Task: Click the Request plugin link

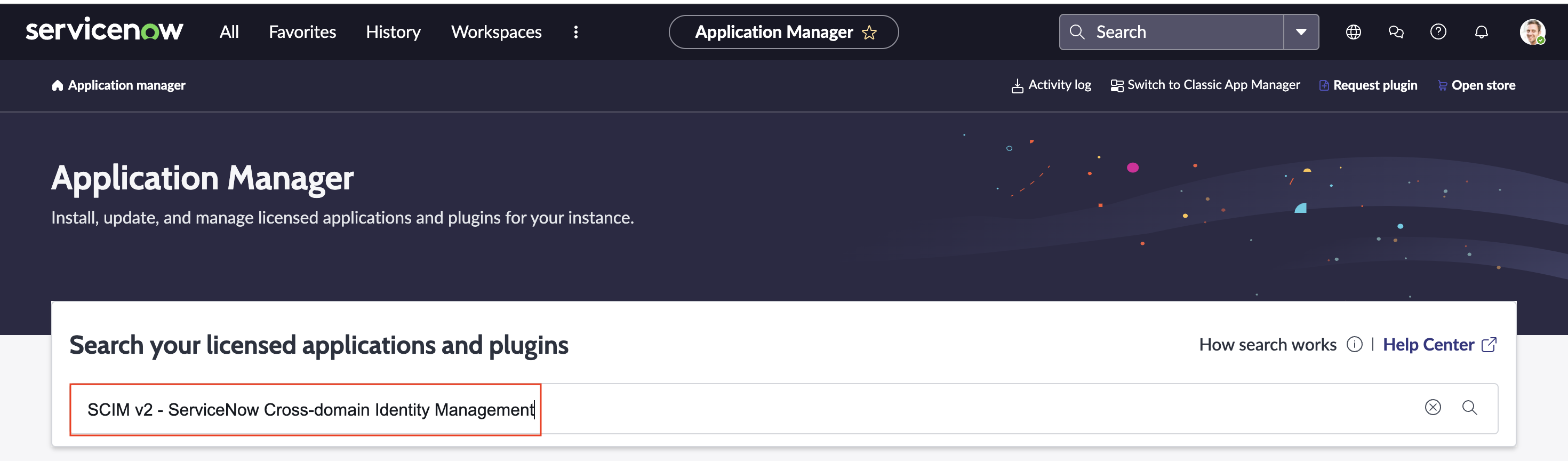Action: coord(1369,85)
